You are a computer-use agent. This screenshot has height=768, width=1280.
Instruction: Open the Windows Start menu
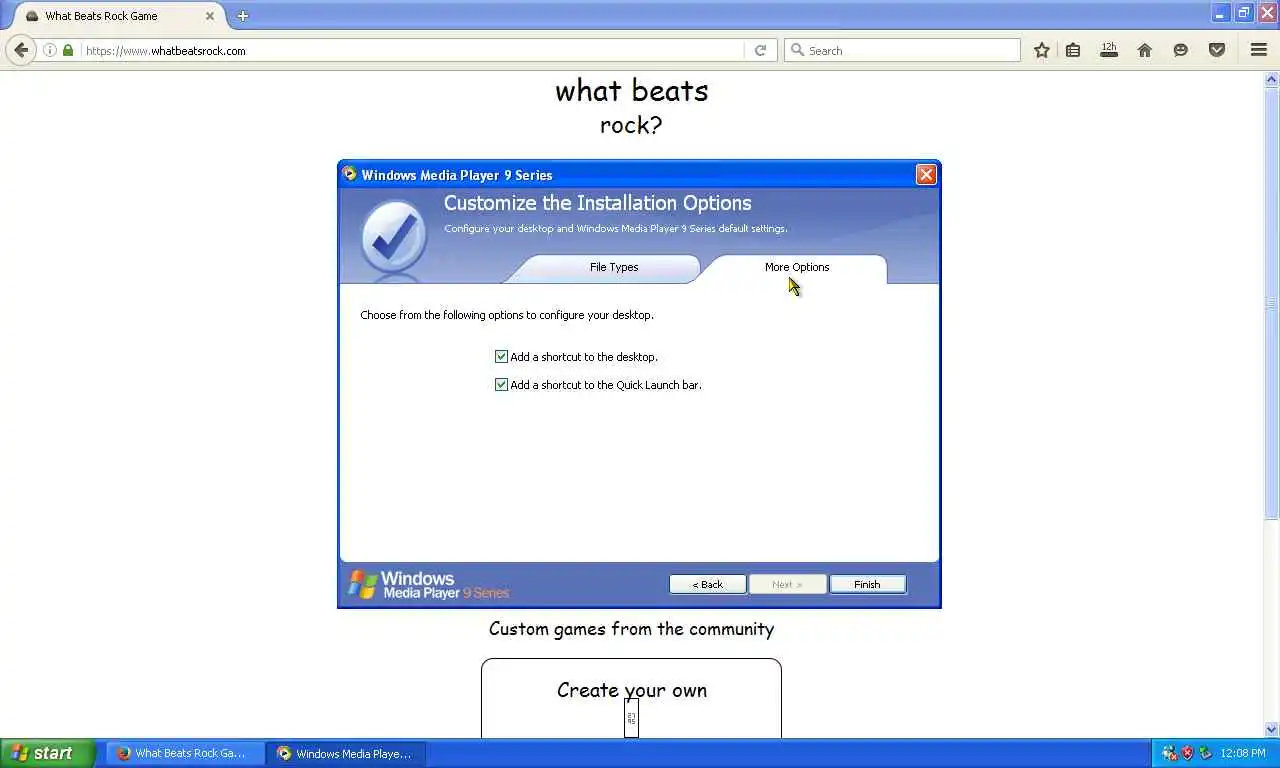click(x=47, y=753)
